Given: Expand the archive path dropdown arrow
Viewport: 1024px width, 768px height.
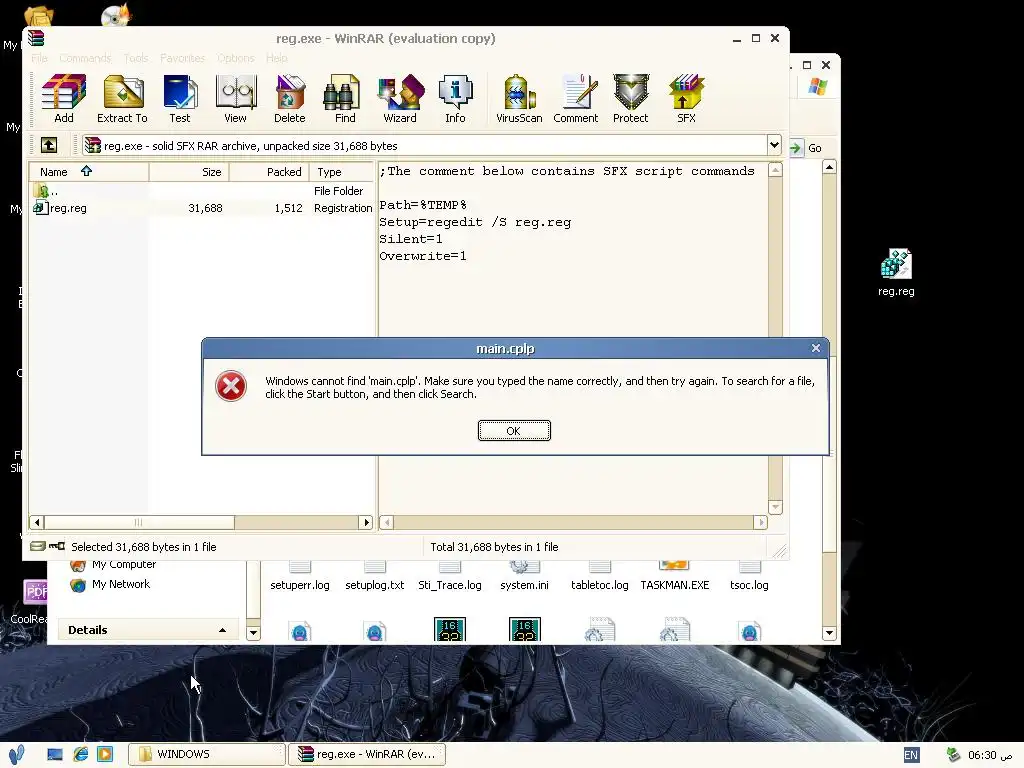Looking at the screenshot, I should (x=774, y=144).
